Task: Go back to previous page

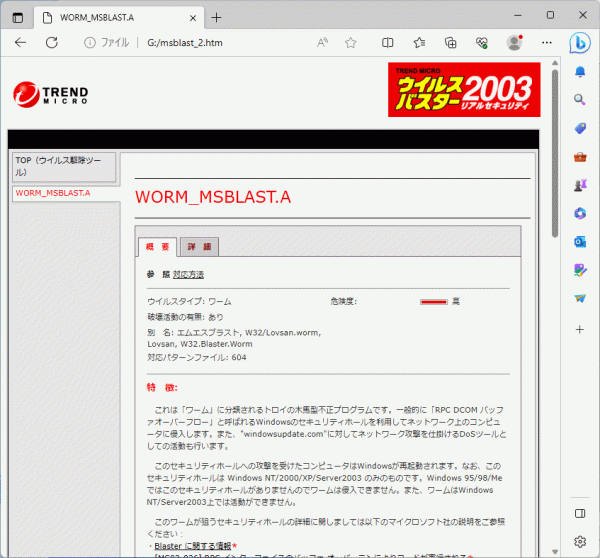Action: point(20,42)
